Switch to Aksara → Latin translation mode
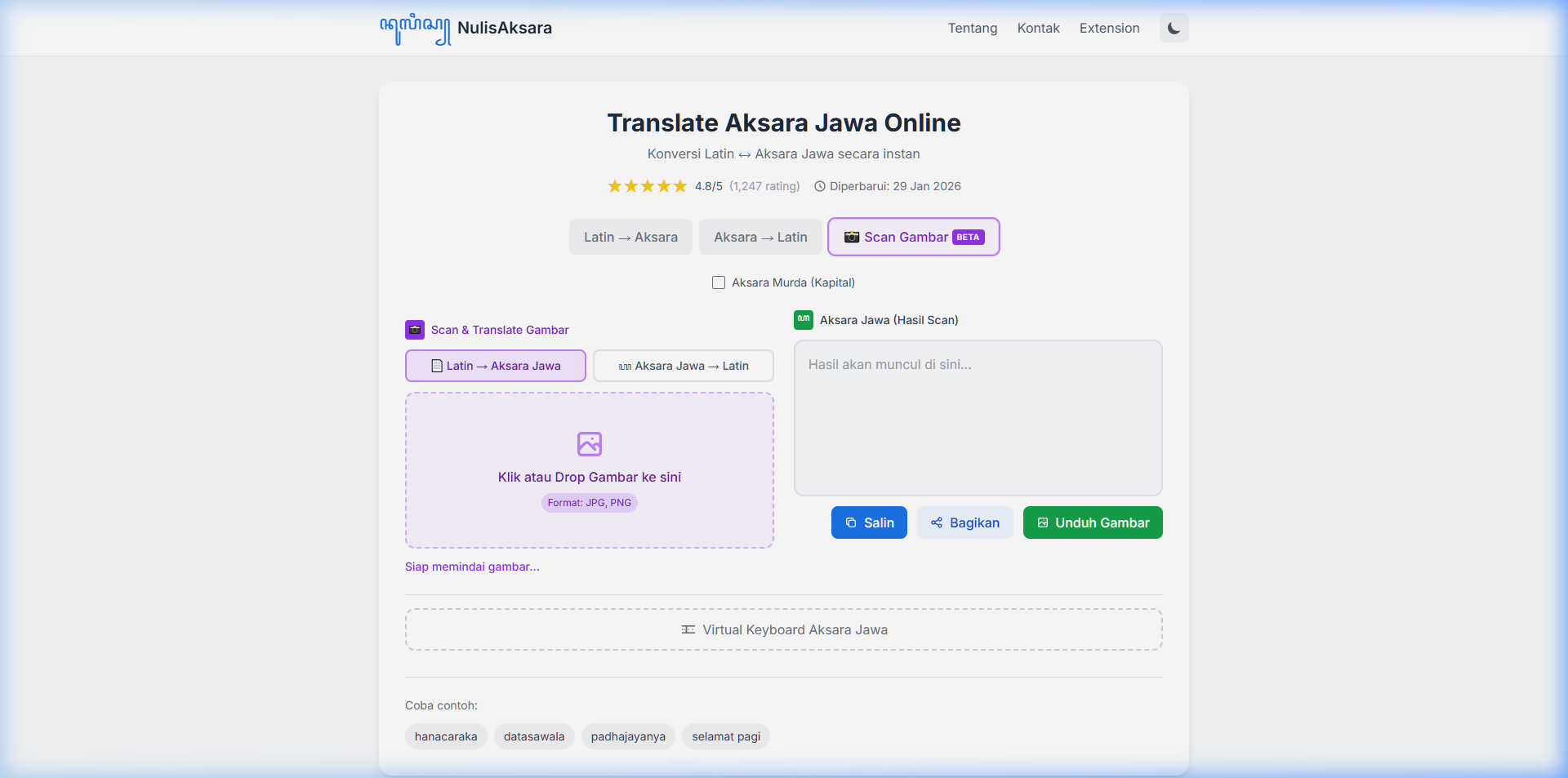 [759, 237]
